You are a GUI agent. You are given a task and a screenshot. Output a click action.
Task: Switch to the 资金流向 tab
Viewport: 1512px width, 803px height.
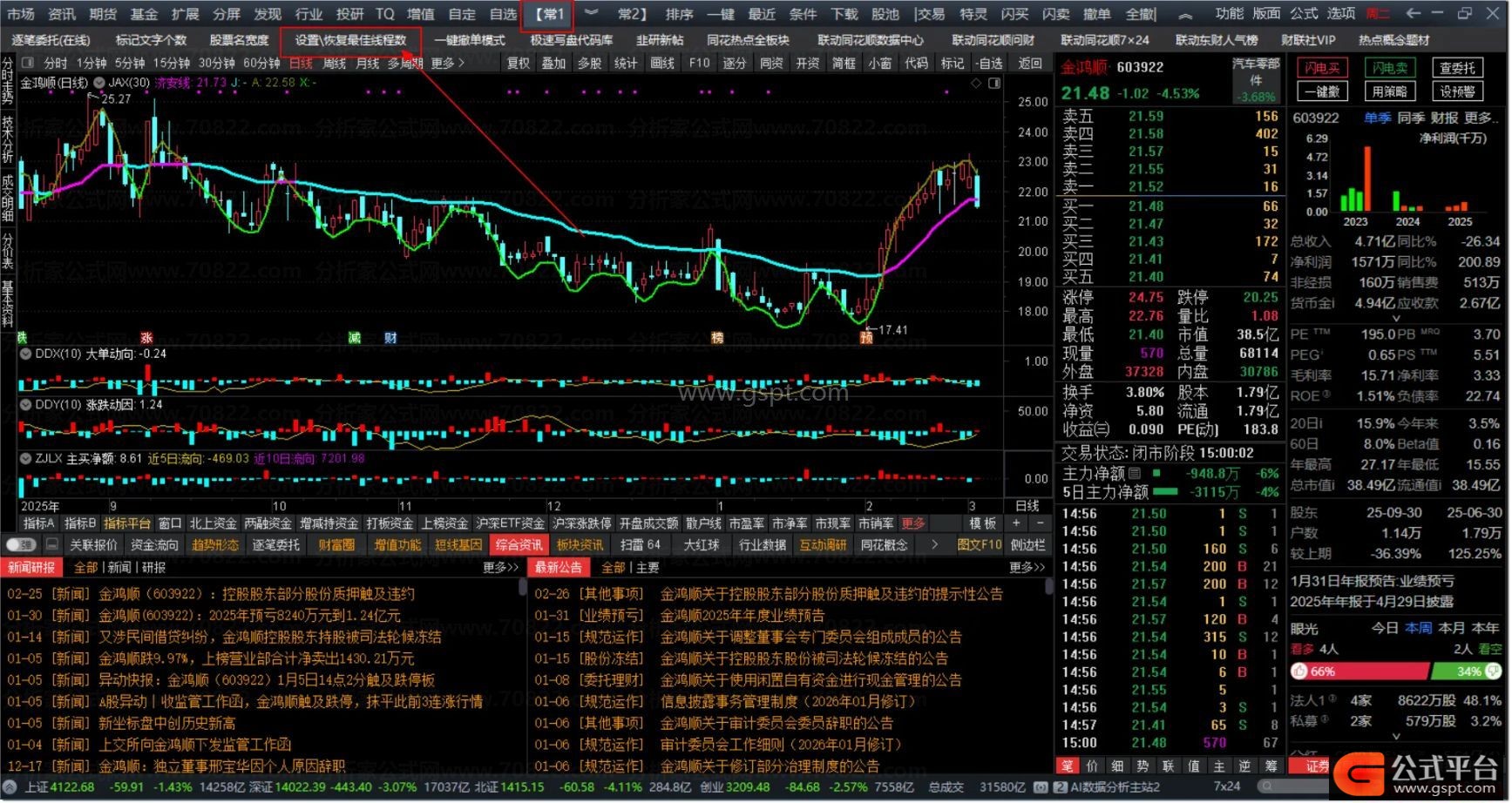(154, 545)
